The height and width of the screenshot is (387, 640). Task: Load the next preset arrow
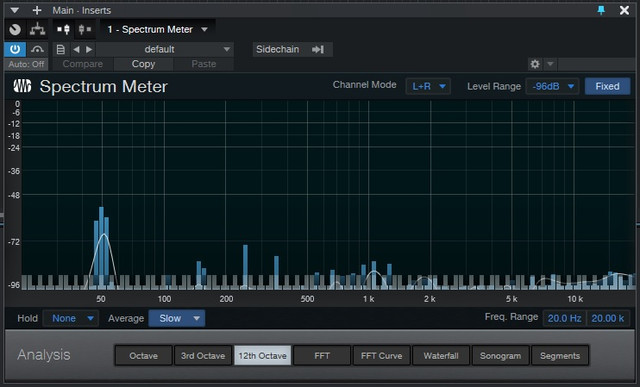(x=89, y=49)
